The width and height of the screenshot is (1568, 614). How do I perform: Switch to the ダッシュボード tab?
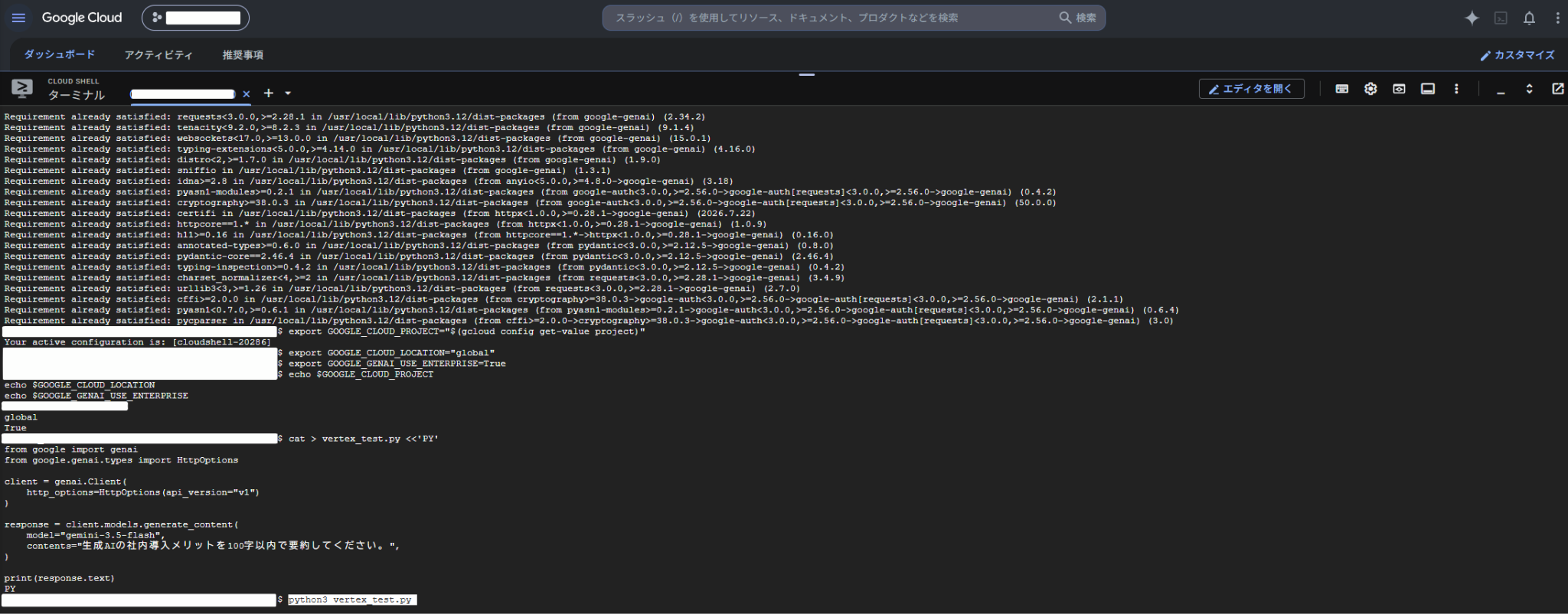(x=59, y=54)
